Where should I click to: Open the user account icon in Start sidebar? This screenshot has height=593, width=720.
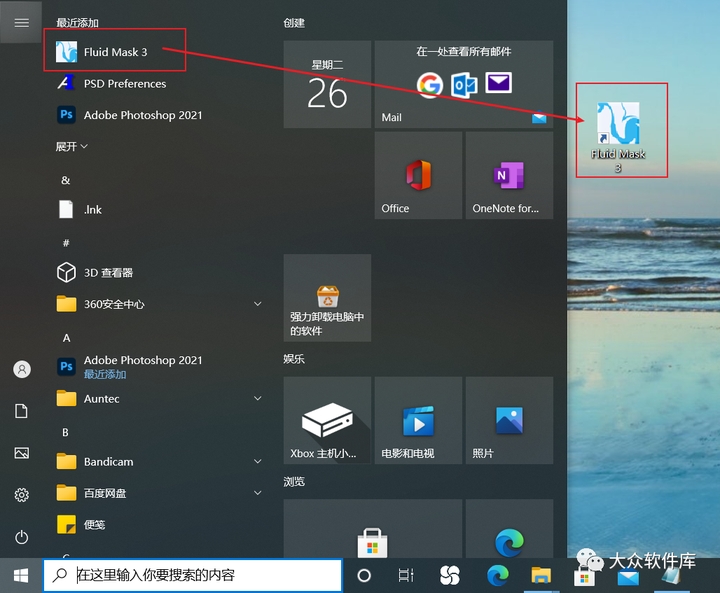click(x=22, y=369)
